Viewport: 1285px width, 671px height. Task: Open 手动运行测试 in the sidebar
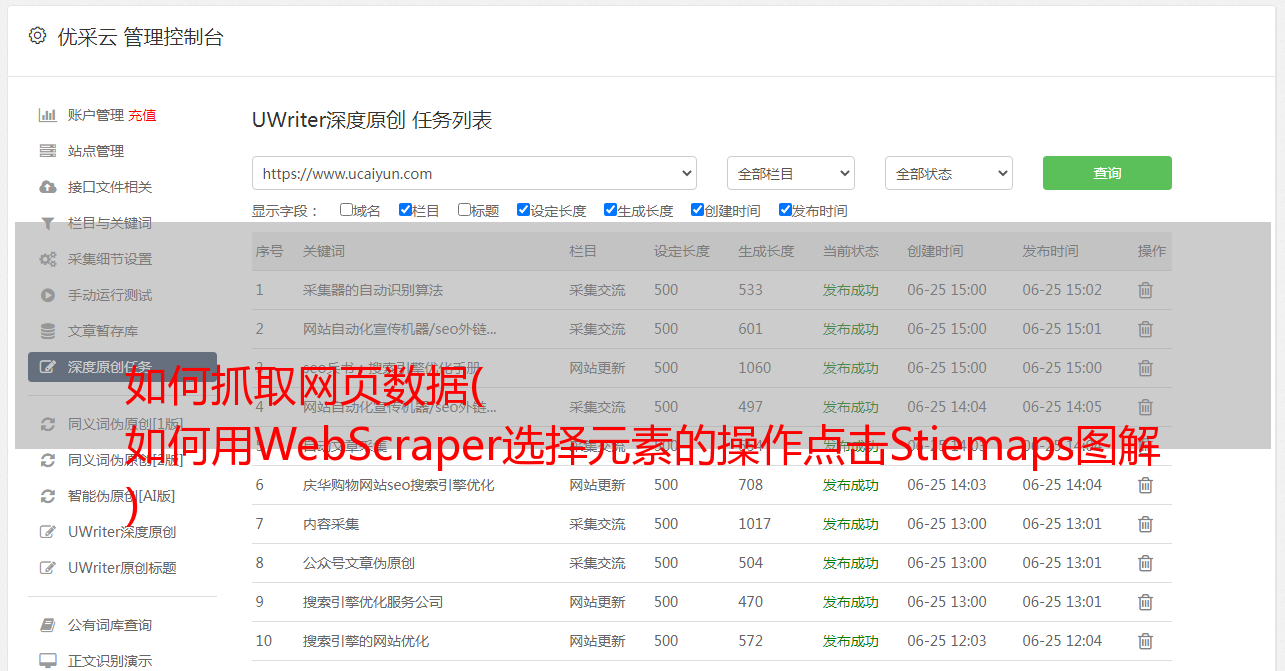pyautogui.click(x=110, y=295)
